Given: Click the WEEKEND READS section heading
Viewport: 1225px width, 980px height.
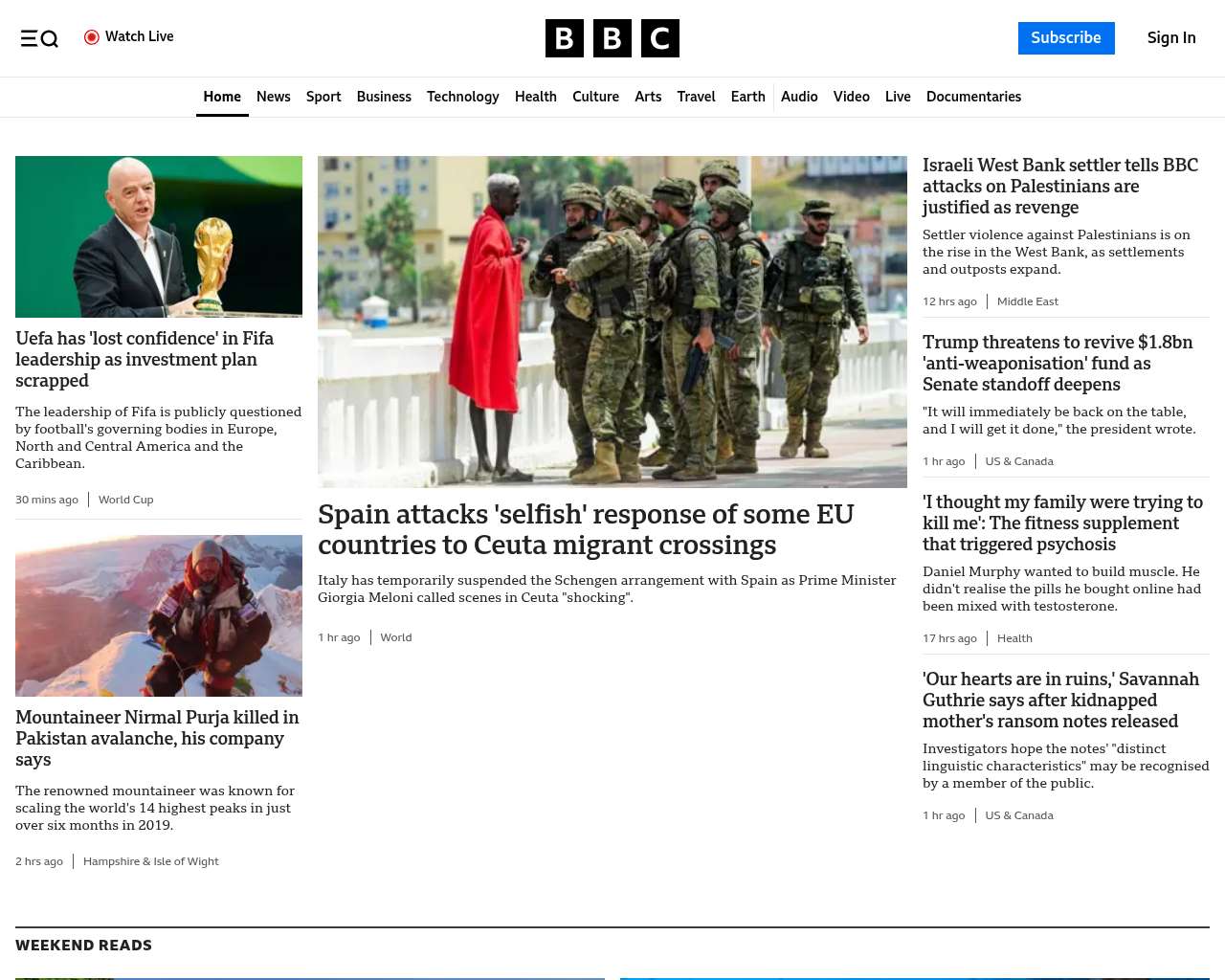Looking at the screenshot, I should pos(83,946).
